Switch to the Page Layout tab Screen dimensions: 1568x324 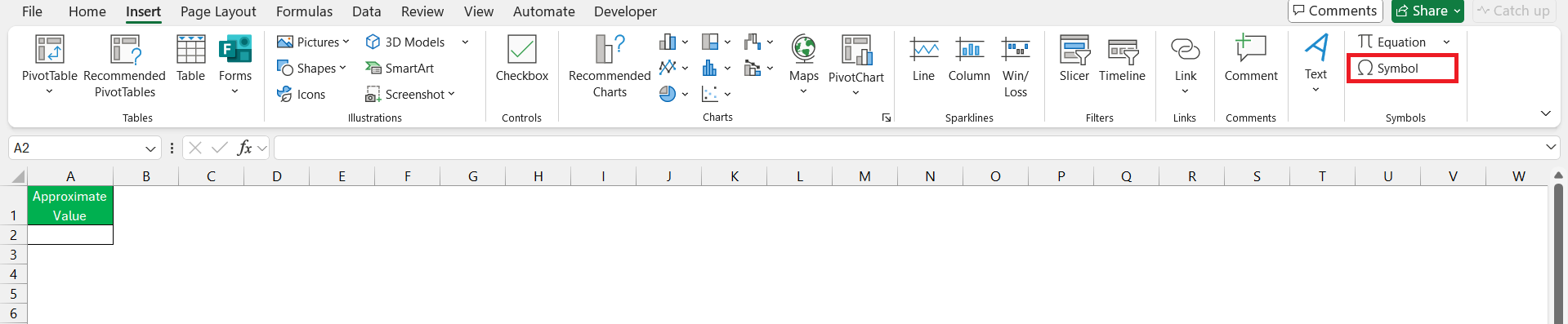coord(218,11)
